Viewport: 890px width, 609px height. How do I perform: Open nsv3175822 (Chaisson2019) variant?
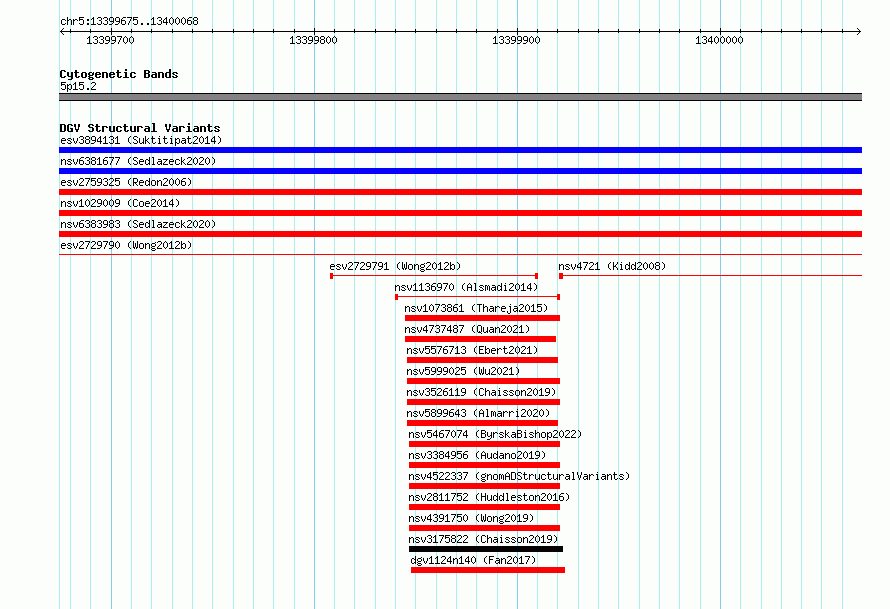(x=483, y=539)
